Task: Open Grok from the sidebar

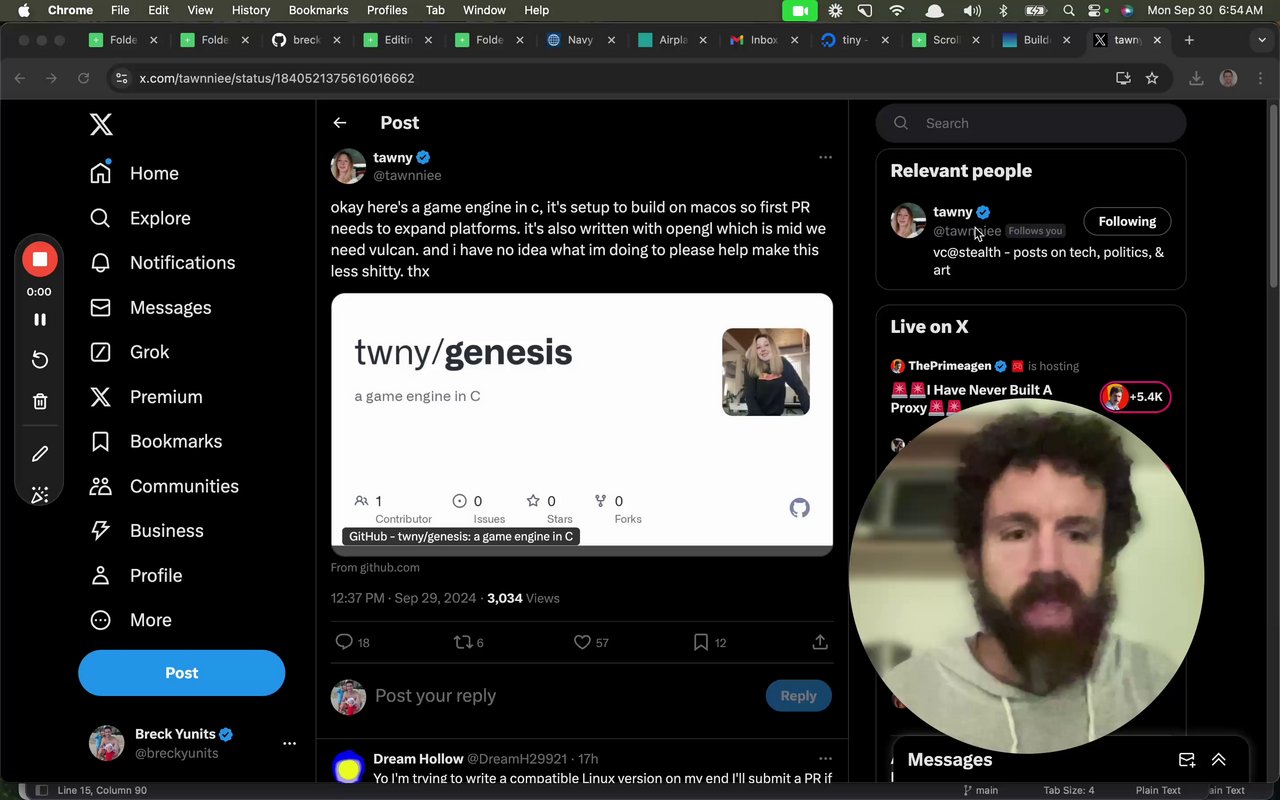Action: [x=129, y=352]
